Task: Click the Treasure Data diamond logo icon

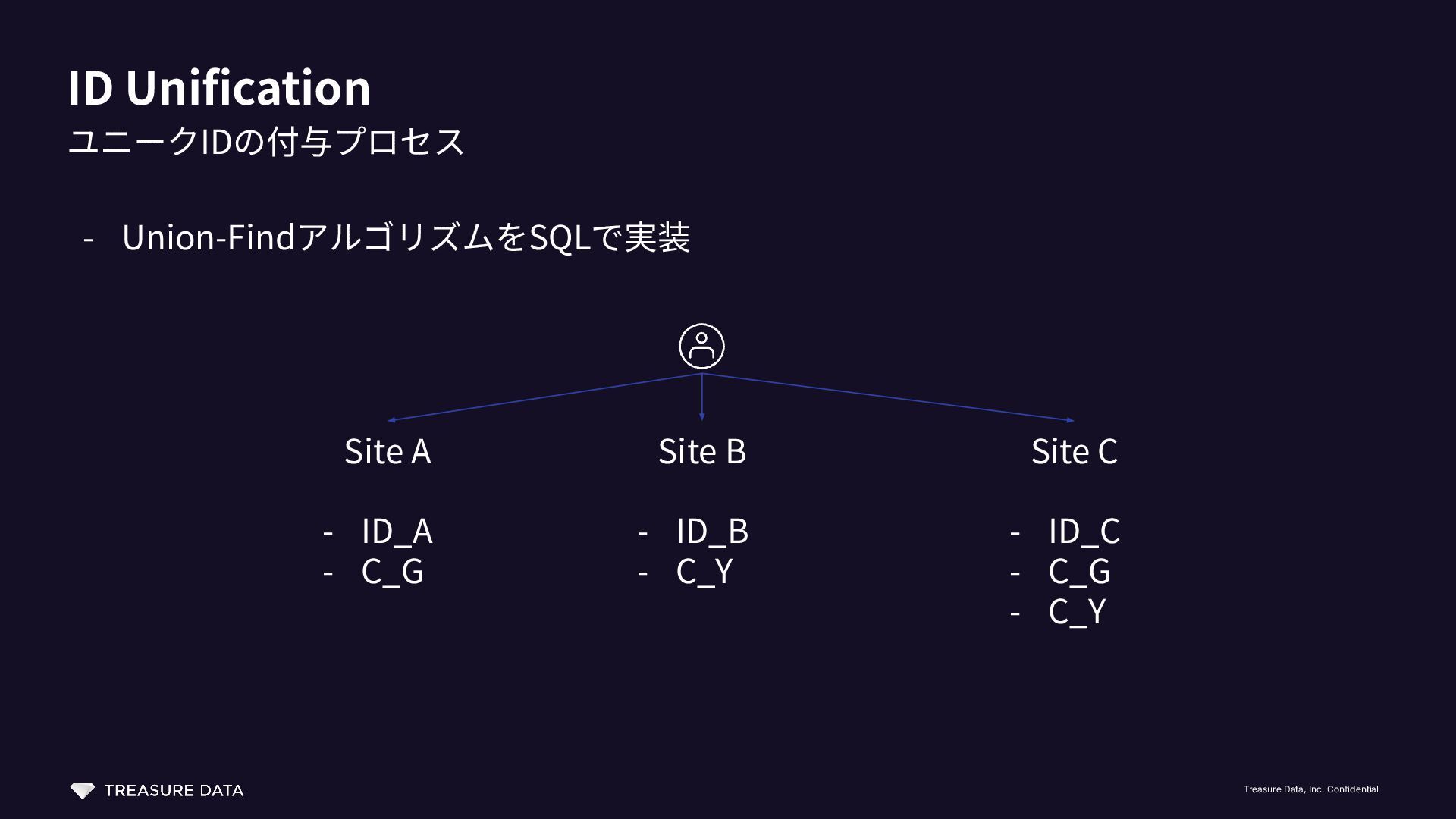Action: point(82,791)
